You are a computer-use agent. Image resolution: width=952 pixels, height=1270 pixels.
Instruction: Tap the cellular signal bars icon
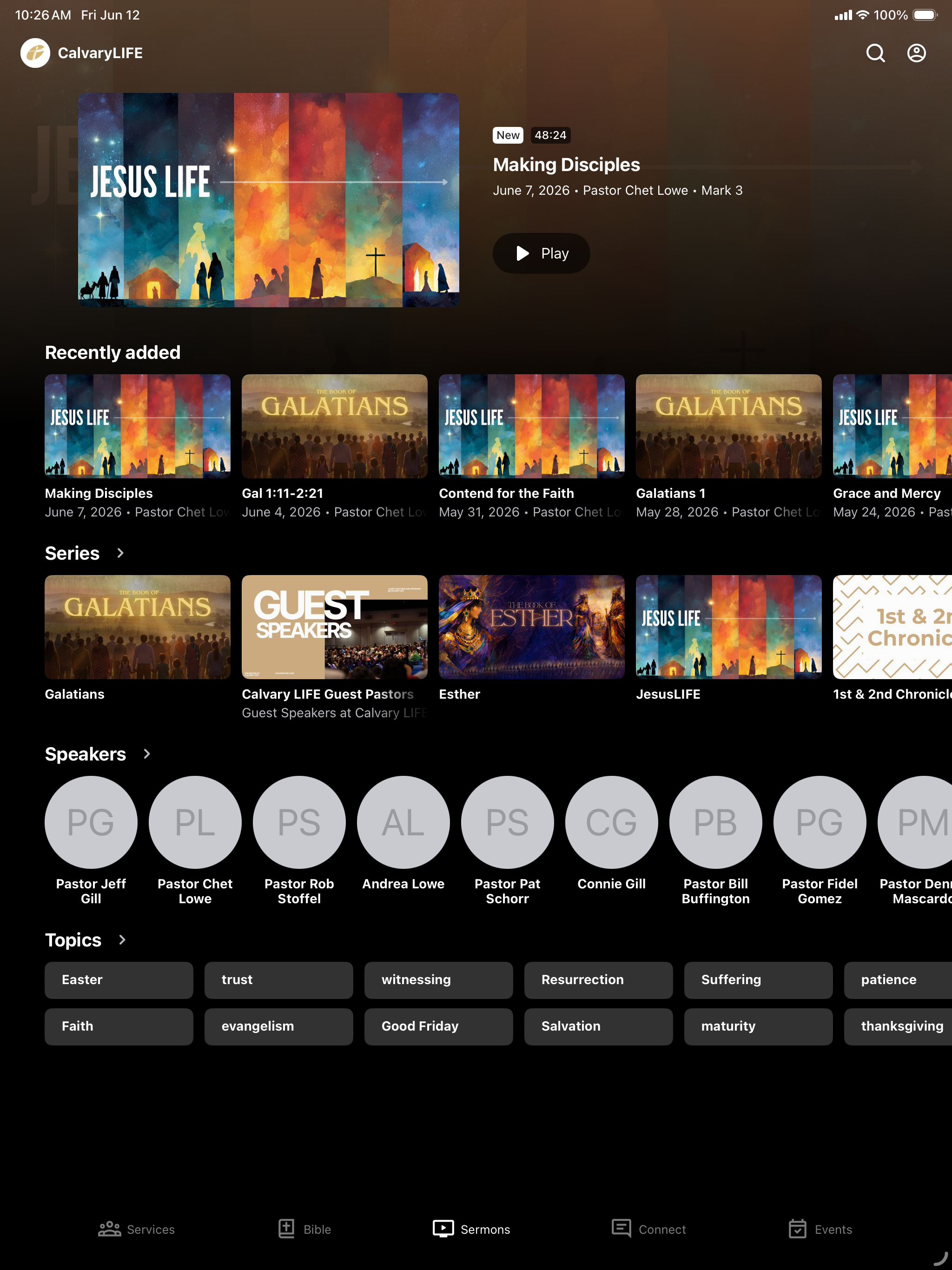click(x=843, y=15)
